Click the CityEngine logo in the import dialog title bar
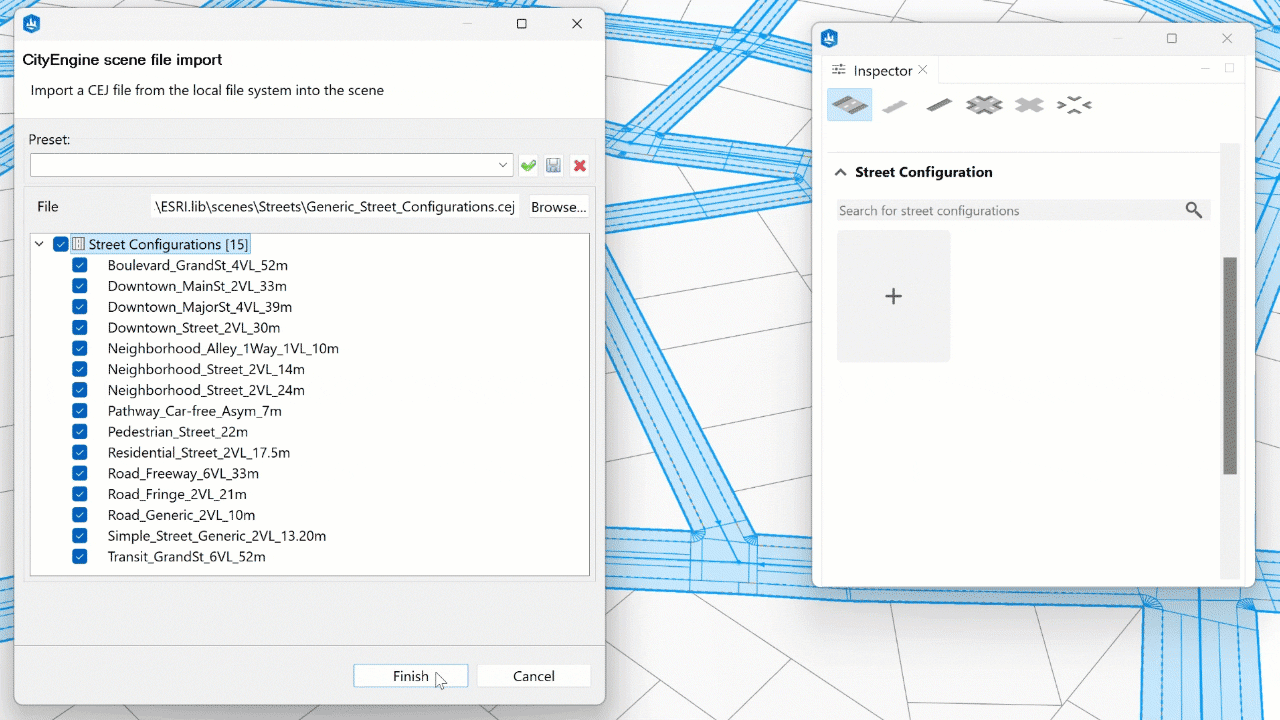Viewport: 1280px width, 720px height. pyautogui.click(x=31, y=24)
